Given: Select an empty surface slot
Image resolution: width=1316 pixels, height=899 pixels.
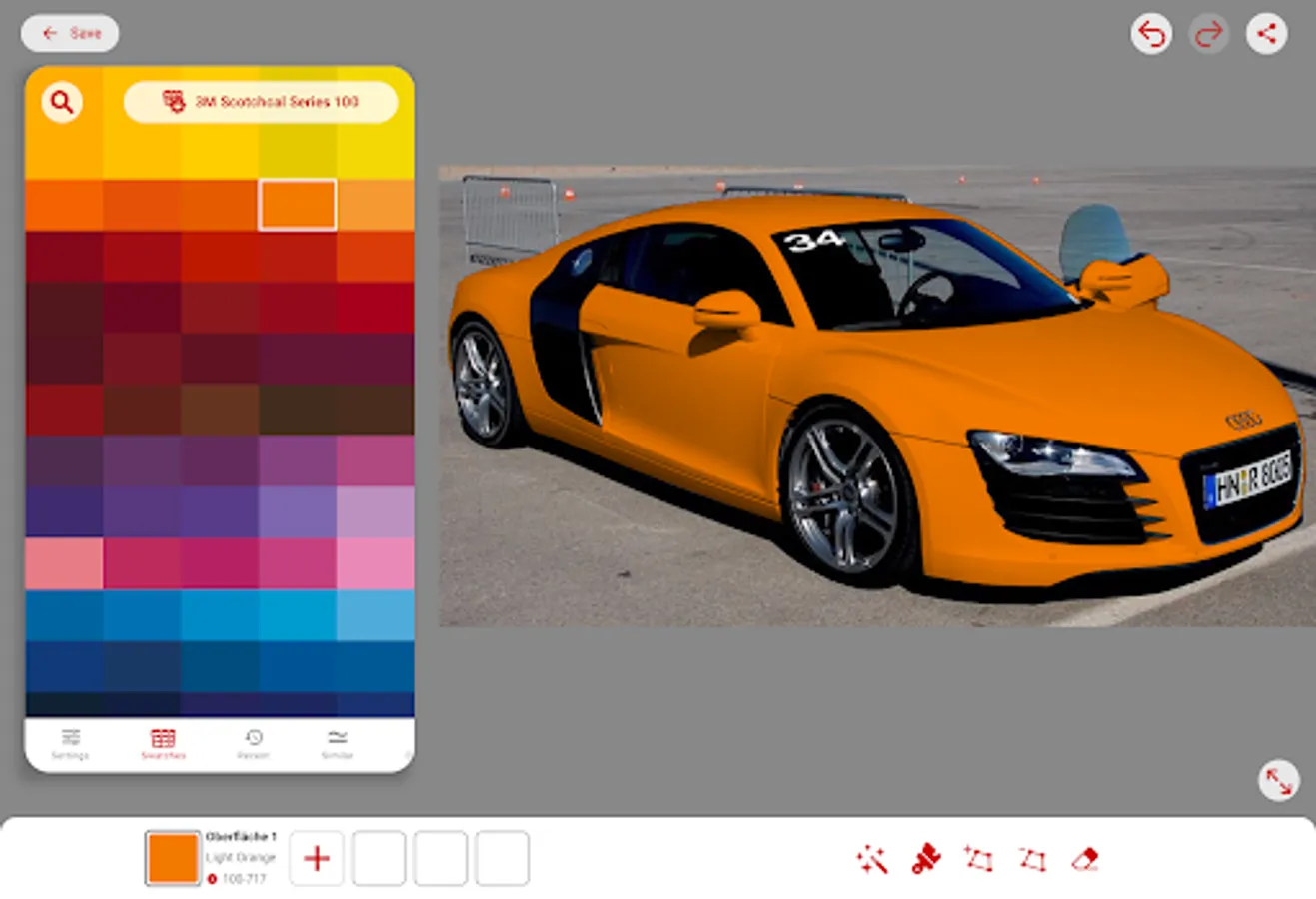Looking at the screenshot, I should (x=380, y=858).
